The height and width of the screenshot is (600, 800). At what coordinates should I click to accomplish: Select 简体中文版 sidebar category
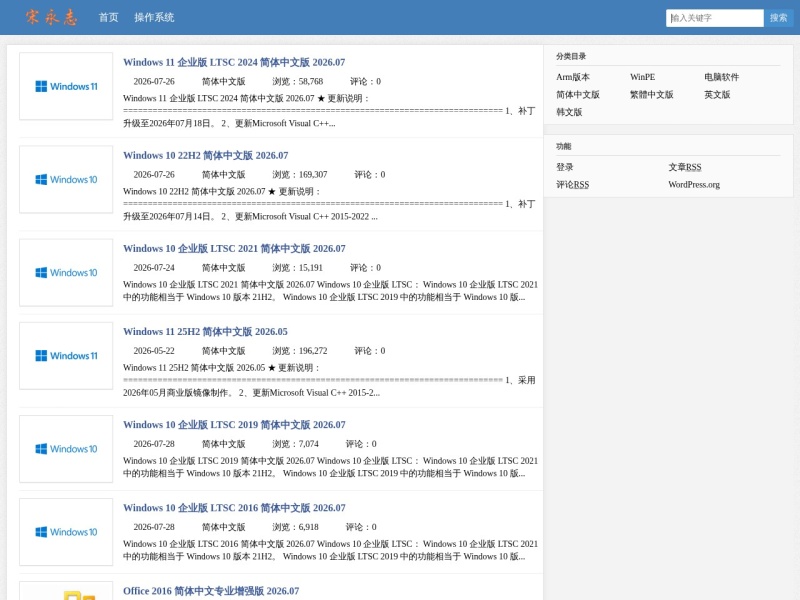pyautogui.click(x=578, y=94)
